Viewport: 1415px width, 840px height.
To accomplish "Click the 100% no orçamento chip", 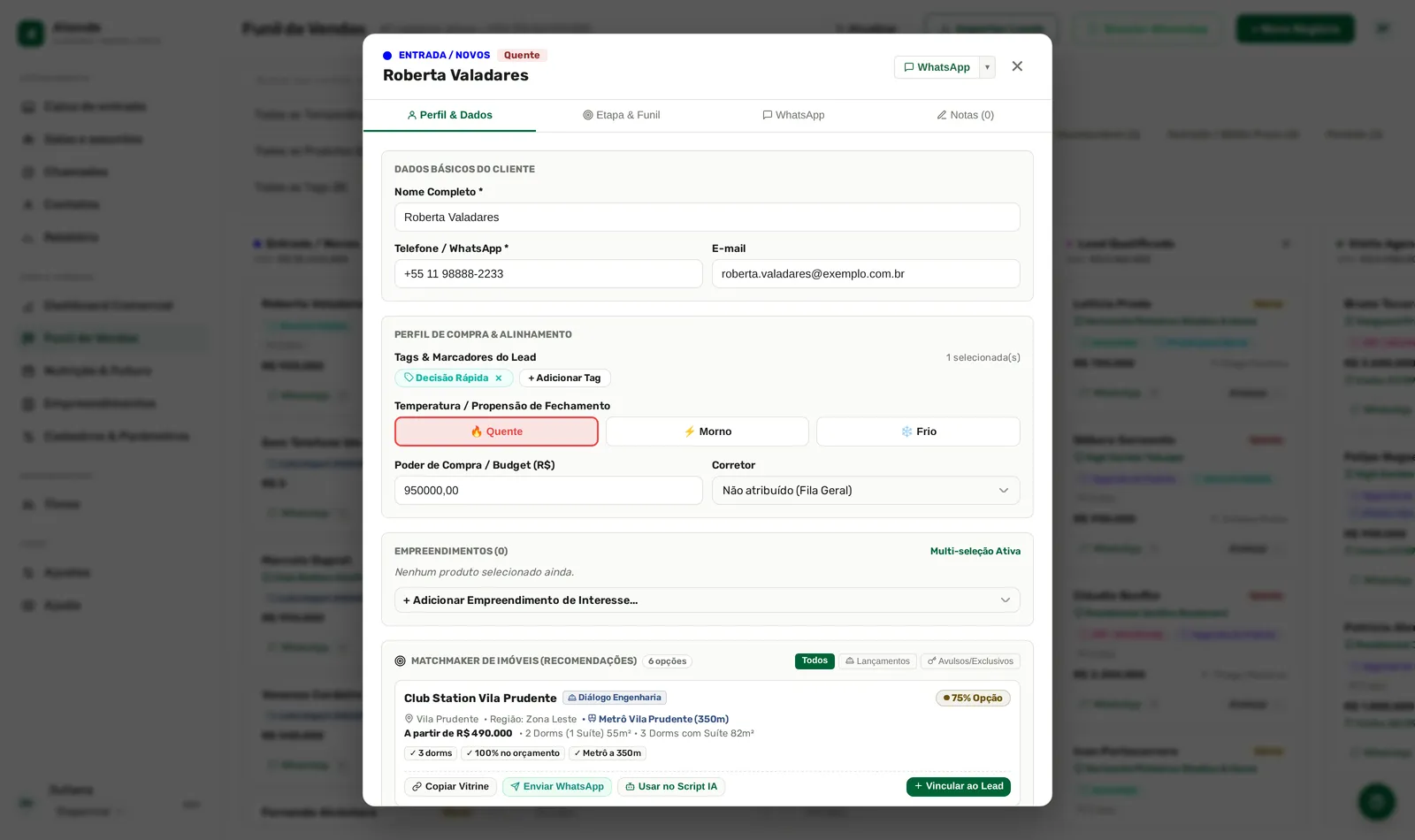I will 513,754.
